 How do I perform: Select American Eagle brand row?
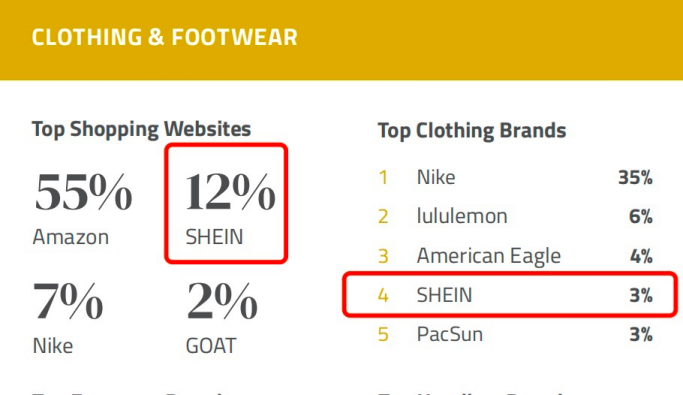point(515,256)
